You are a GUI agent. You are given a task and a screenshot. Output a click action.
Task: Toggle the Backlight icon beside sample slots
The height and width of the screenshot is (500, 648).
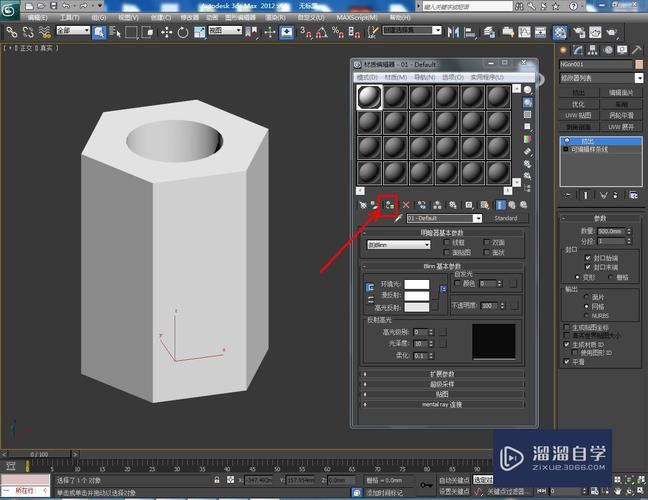coord(527,102)
